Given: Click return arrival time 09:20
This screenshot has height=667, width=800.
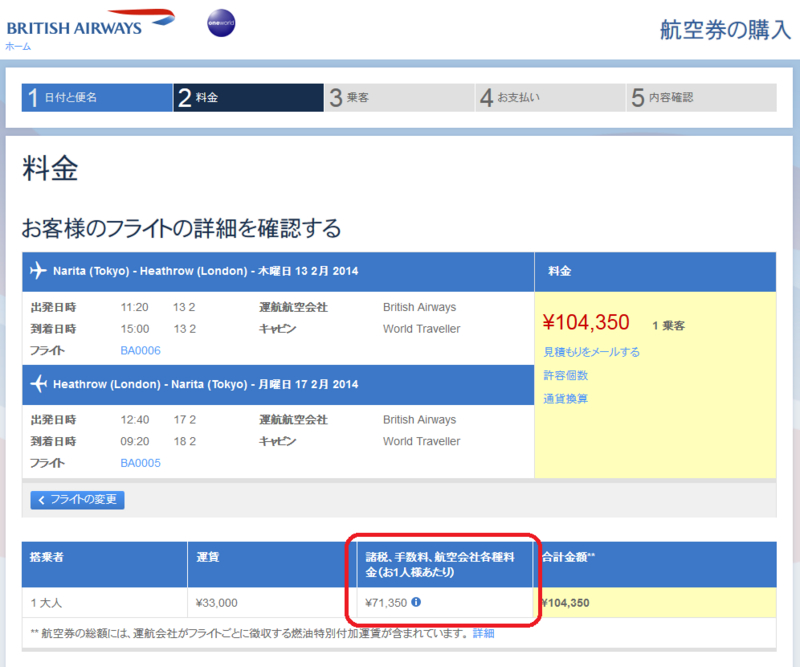Looking at the screenshot, I should coord(135,441).
